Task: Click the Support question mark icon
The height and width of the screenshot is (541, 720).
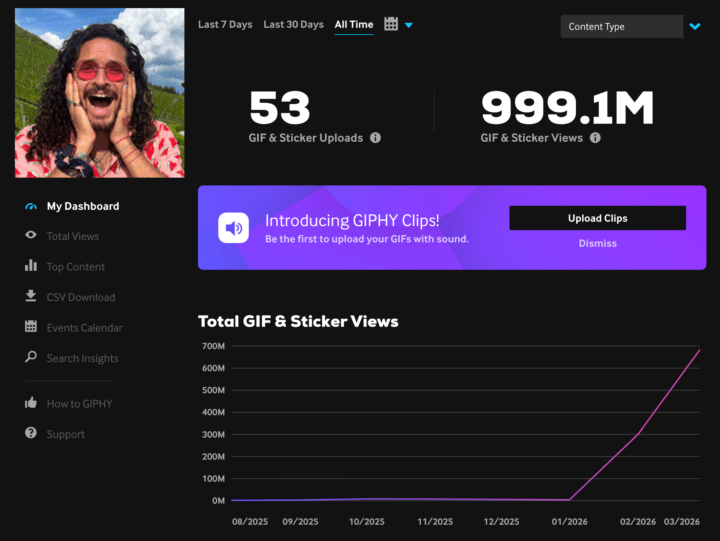Action: [31, 433]
